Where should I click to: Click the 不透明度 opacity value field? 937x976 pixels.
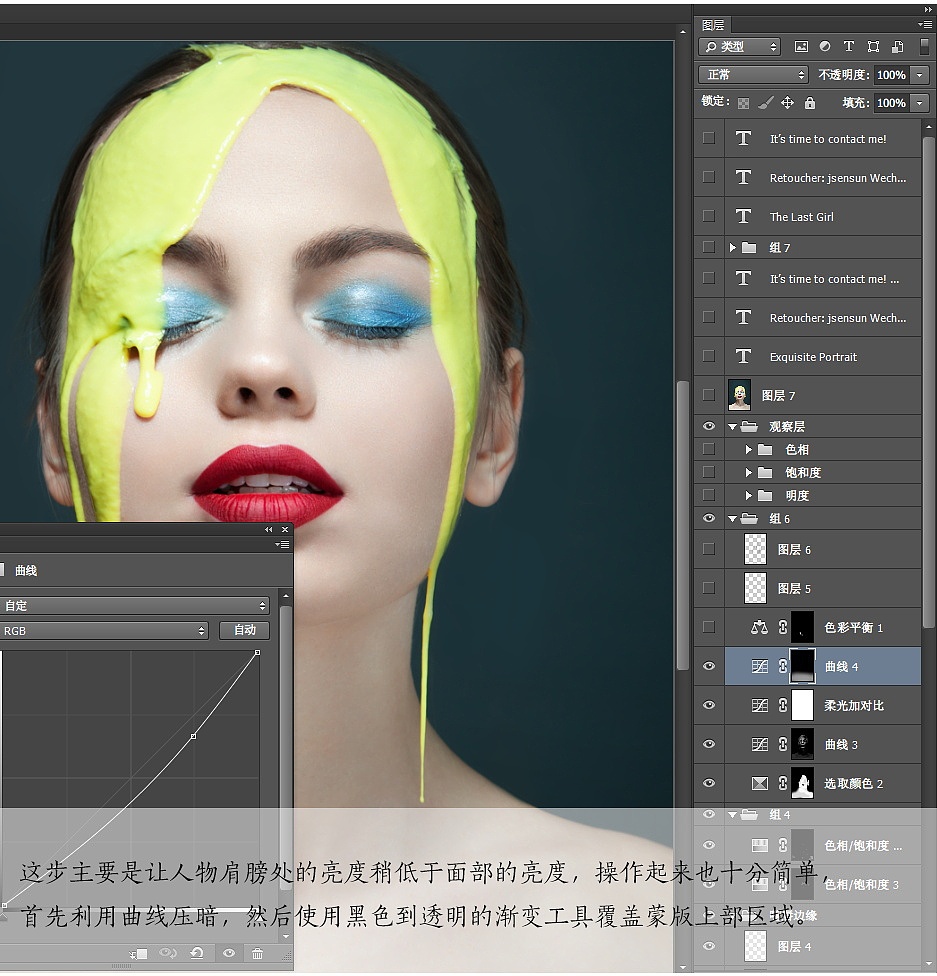click(891, 75)
